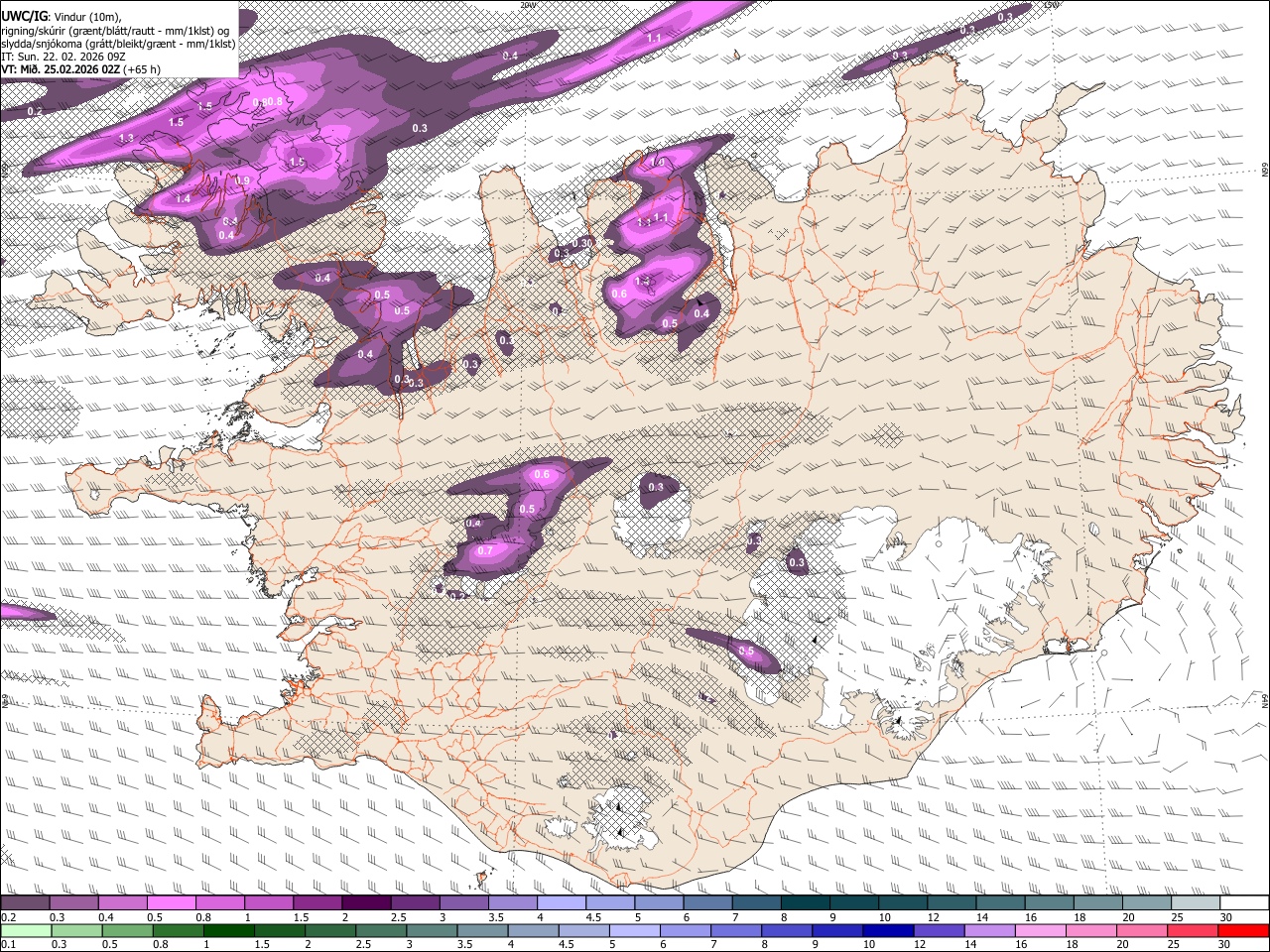Click the dark teal 8–9 snow legend swatch
This screenshot has height=952, width=1270.
[804, 902]
